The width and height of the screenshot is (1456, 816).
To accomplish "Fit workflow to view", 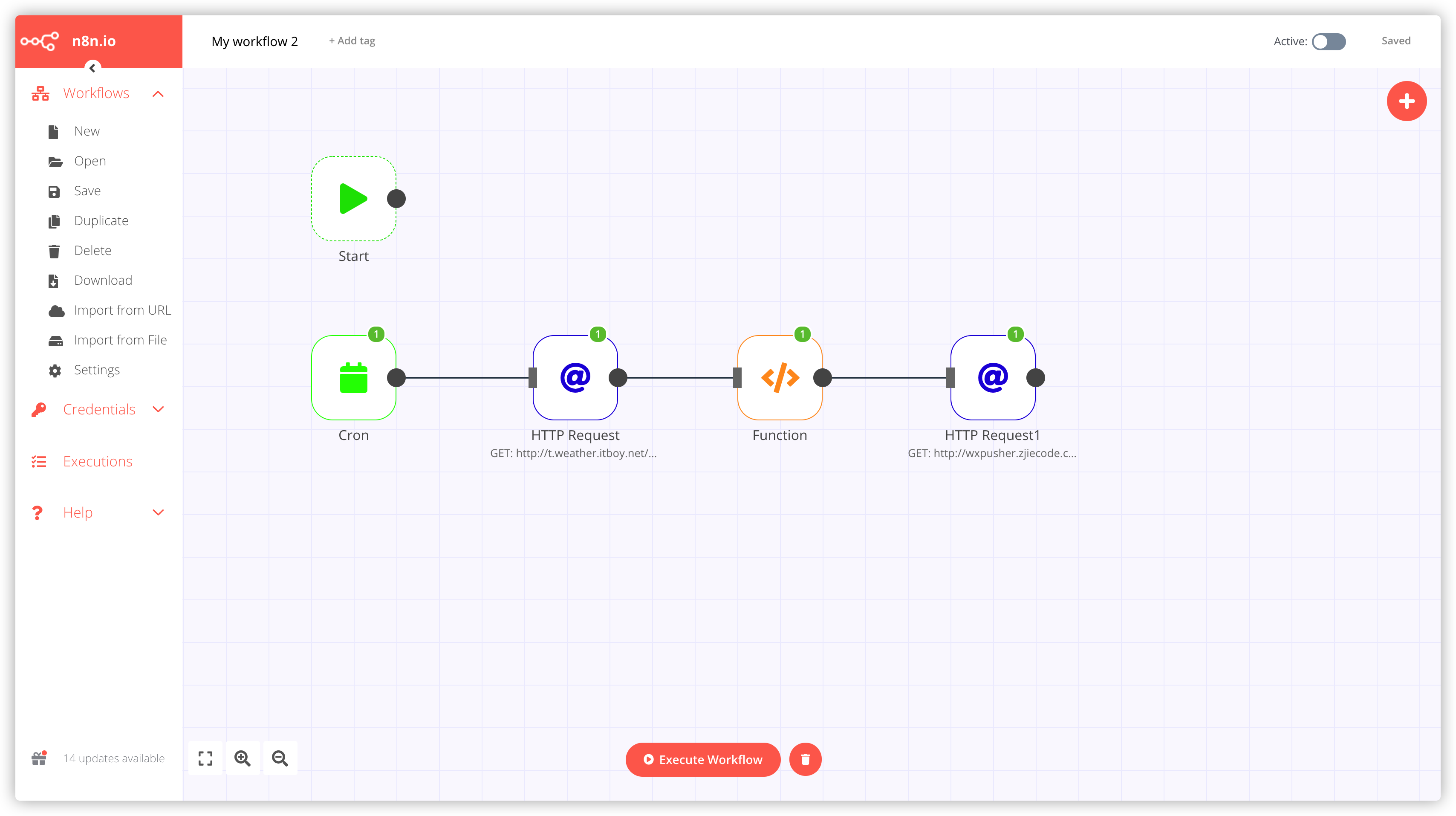I will click(205, 758).
